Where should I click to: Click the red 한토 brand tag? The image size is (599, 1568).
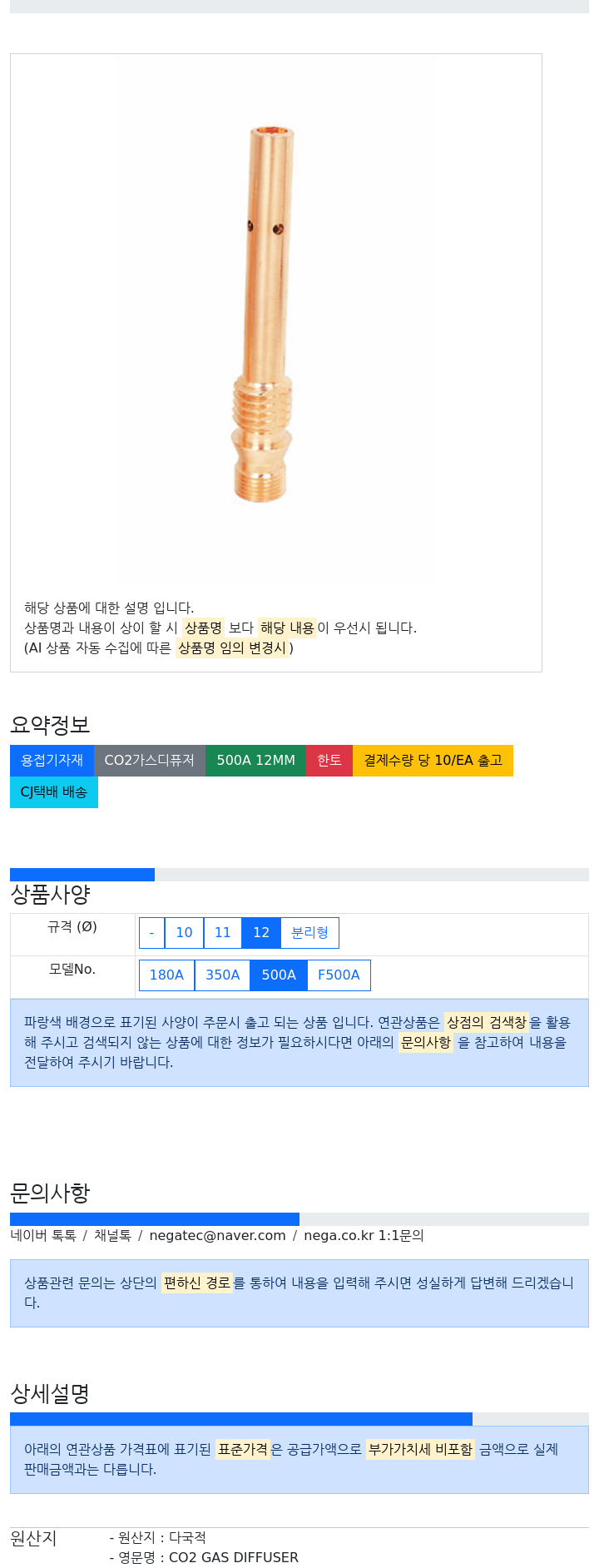tap(329, 761)
